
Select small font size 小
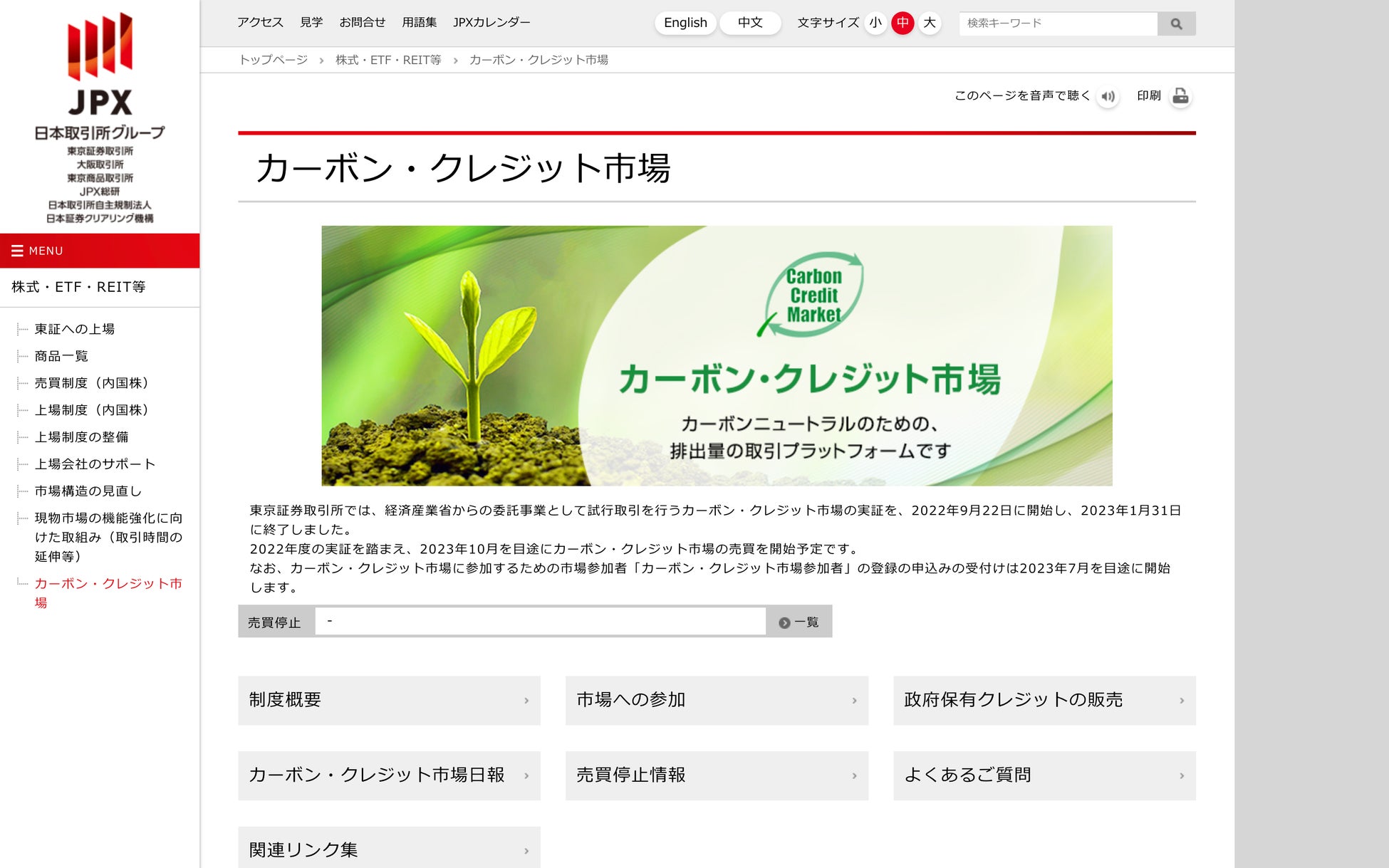875,23
